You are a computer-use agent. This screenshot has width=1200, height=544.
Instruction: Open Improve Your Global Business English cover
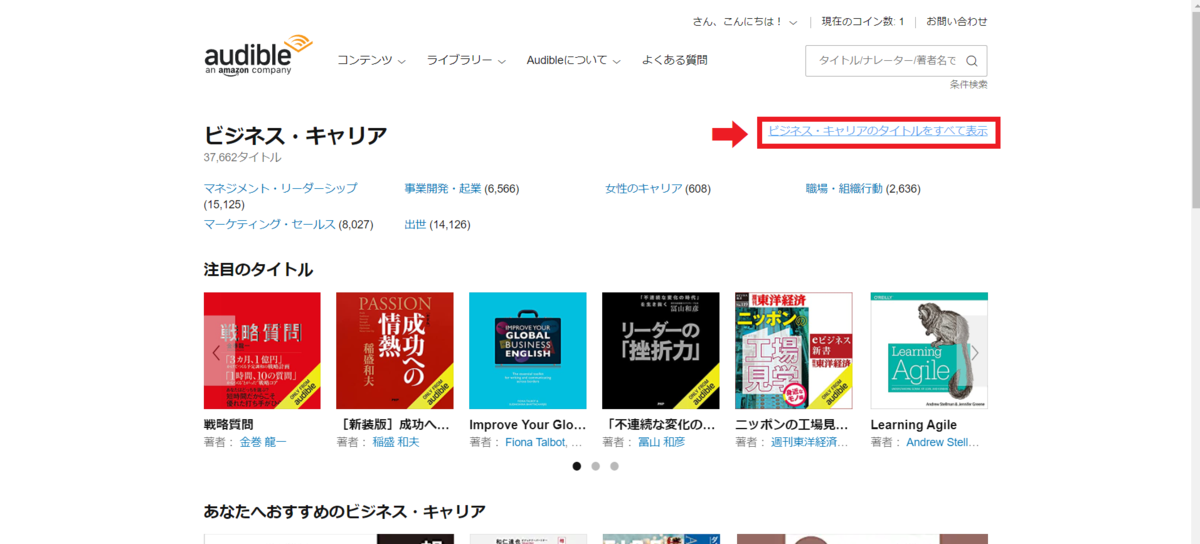coord(528,351)
